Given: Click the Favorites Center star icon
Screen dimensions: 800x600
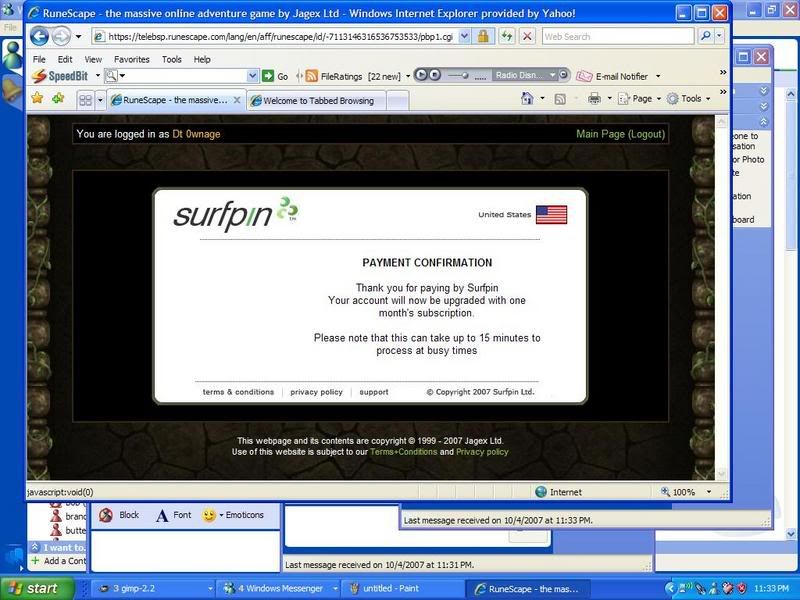Looking at the screenshot, I should pos(37,98).
